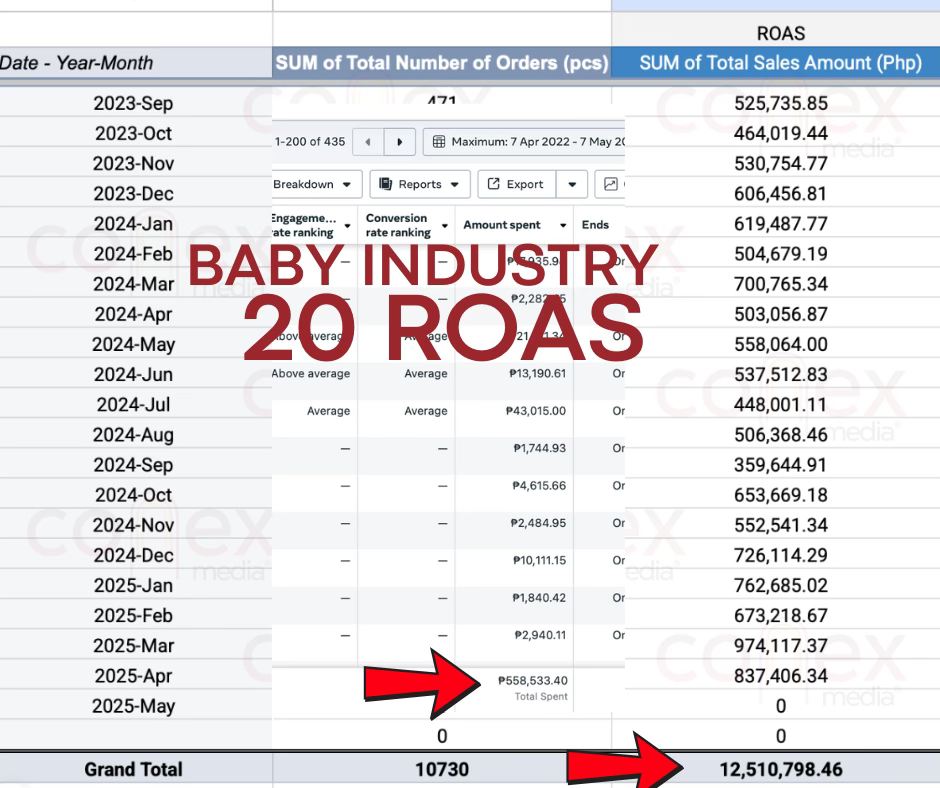This screenshot has width=940, height=788.
Task: Click amount spent ₱4,615.66
Action: click(539, 486)
